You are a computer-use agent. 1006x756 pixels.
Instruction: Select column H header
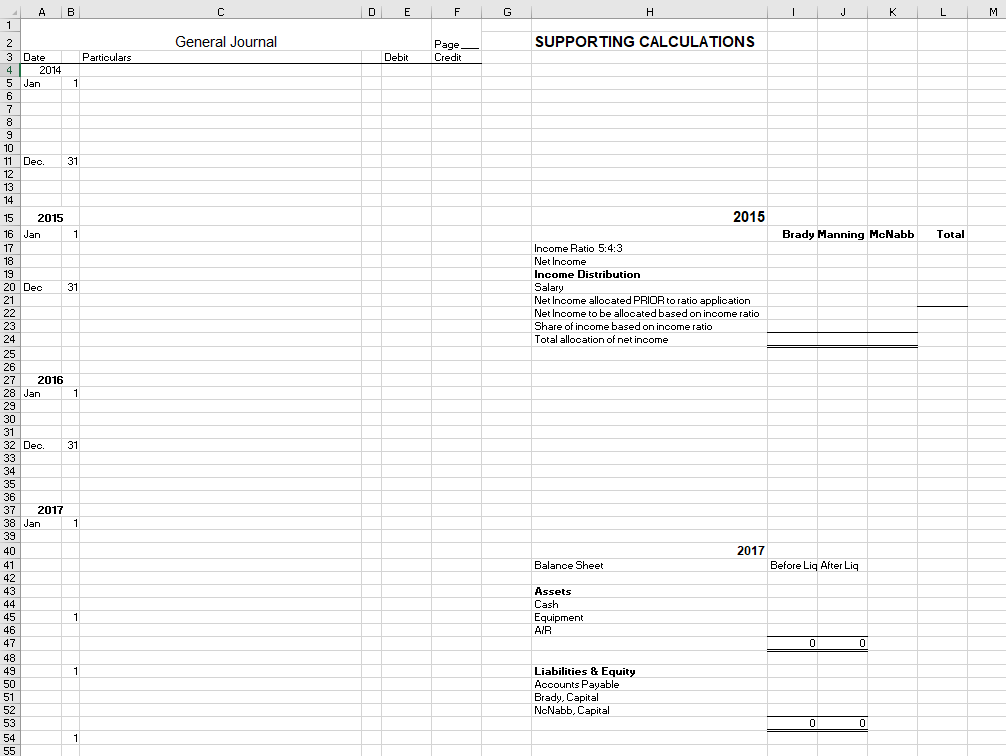click(x=649, y=12)
